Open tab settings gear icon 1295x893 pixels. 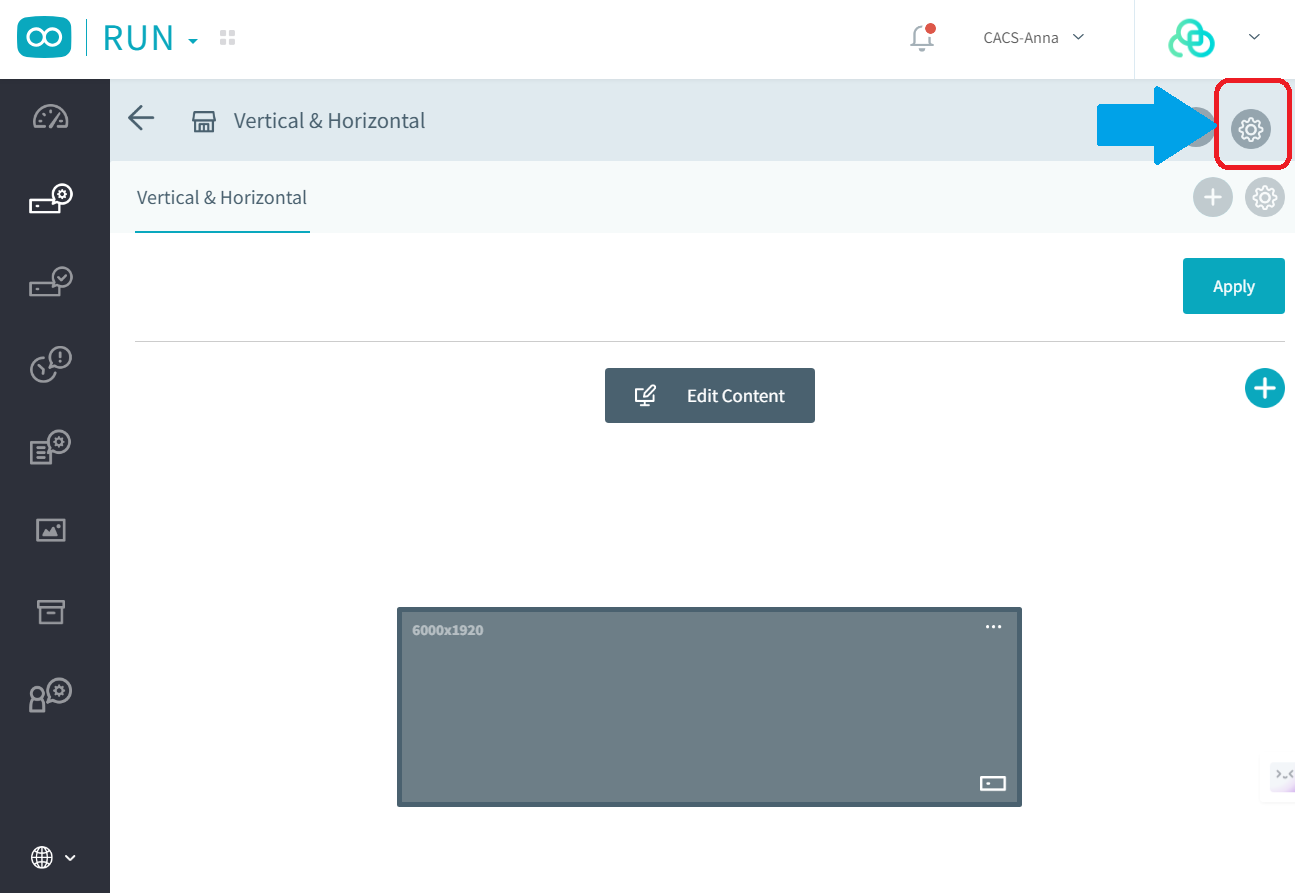click(x=1264, y=198)
